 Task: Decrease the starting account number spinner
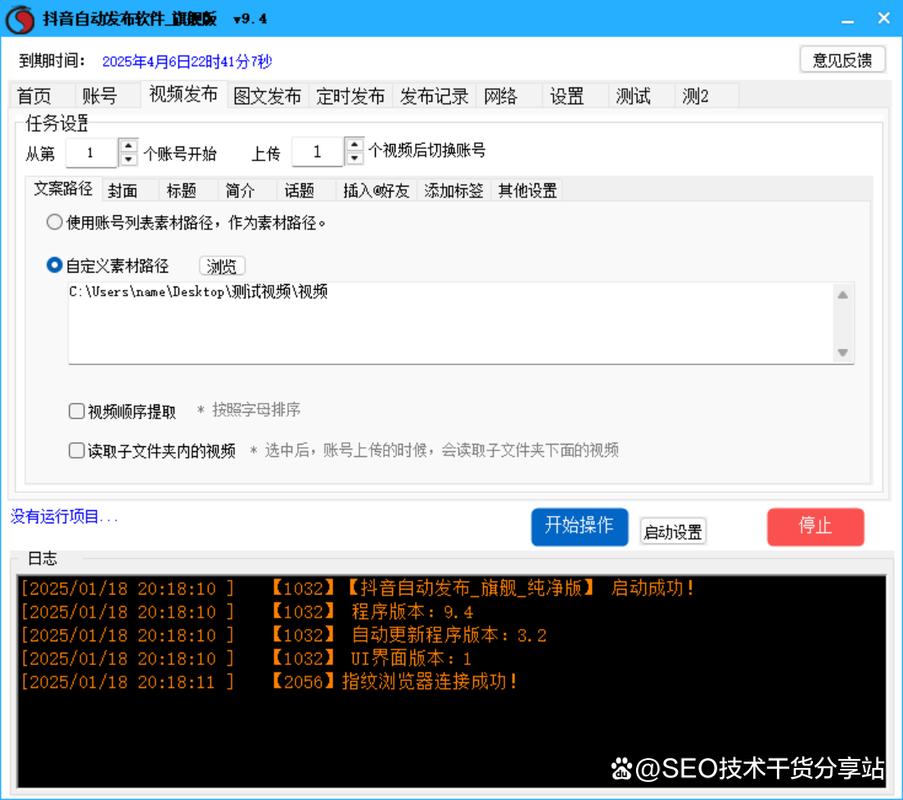128,159
